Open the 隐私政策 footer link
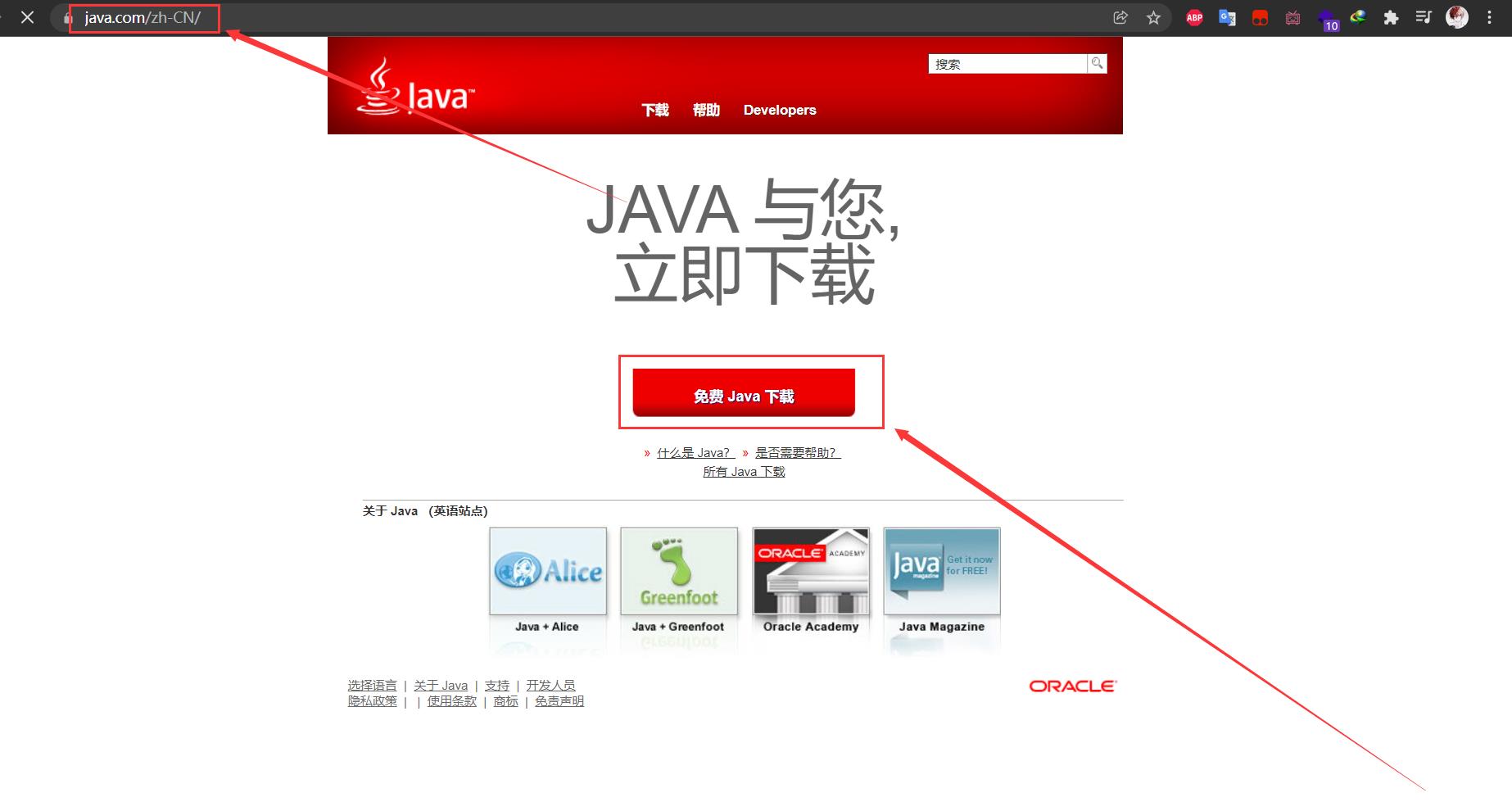The height and width of the screenshot is (802, 1512). tap(373, 701)
